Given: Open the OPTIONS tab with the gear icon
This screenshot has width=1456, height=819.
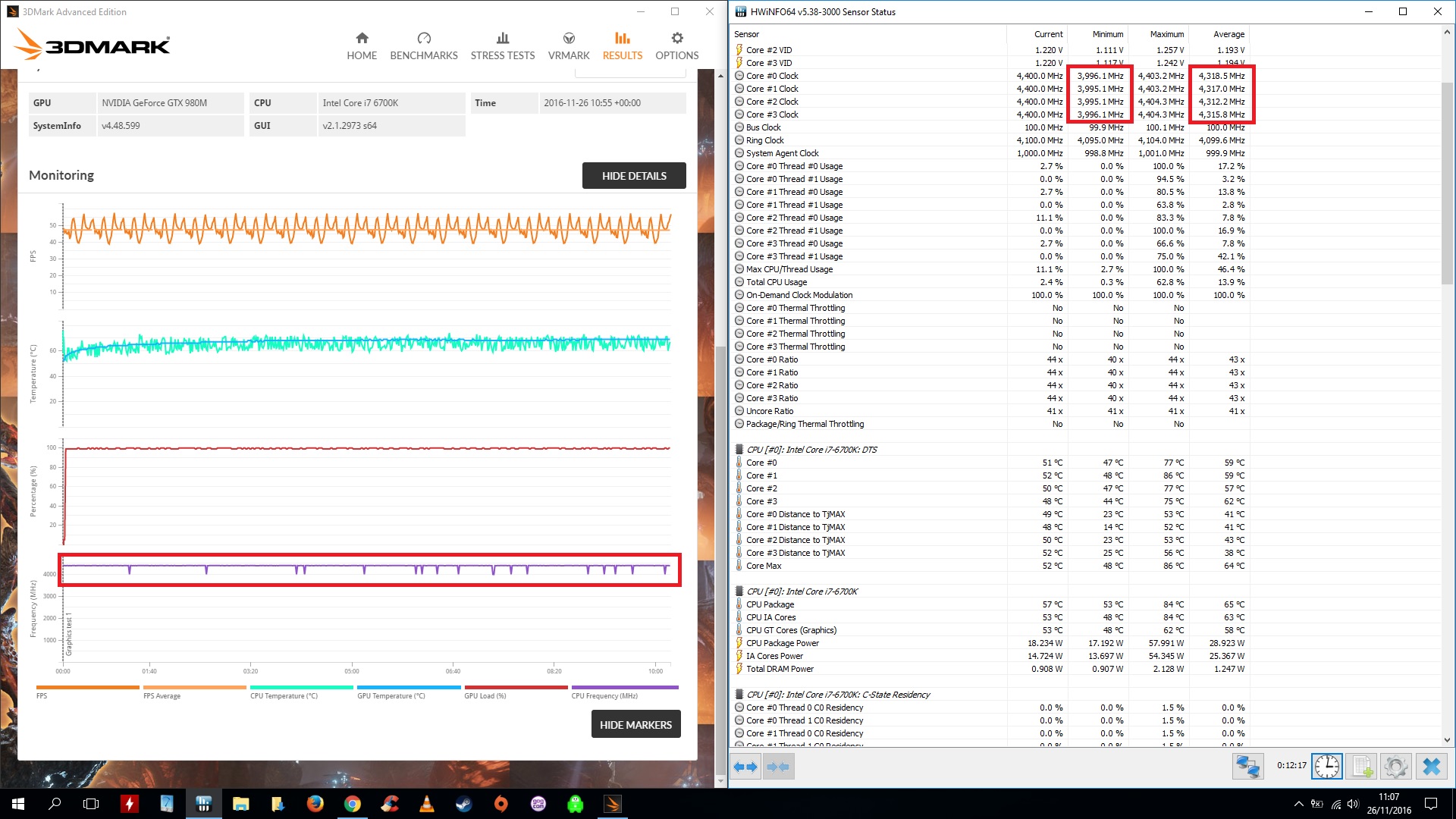Looking at the screenshot, I should click(x=677, y=46).
